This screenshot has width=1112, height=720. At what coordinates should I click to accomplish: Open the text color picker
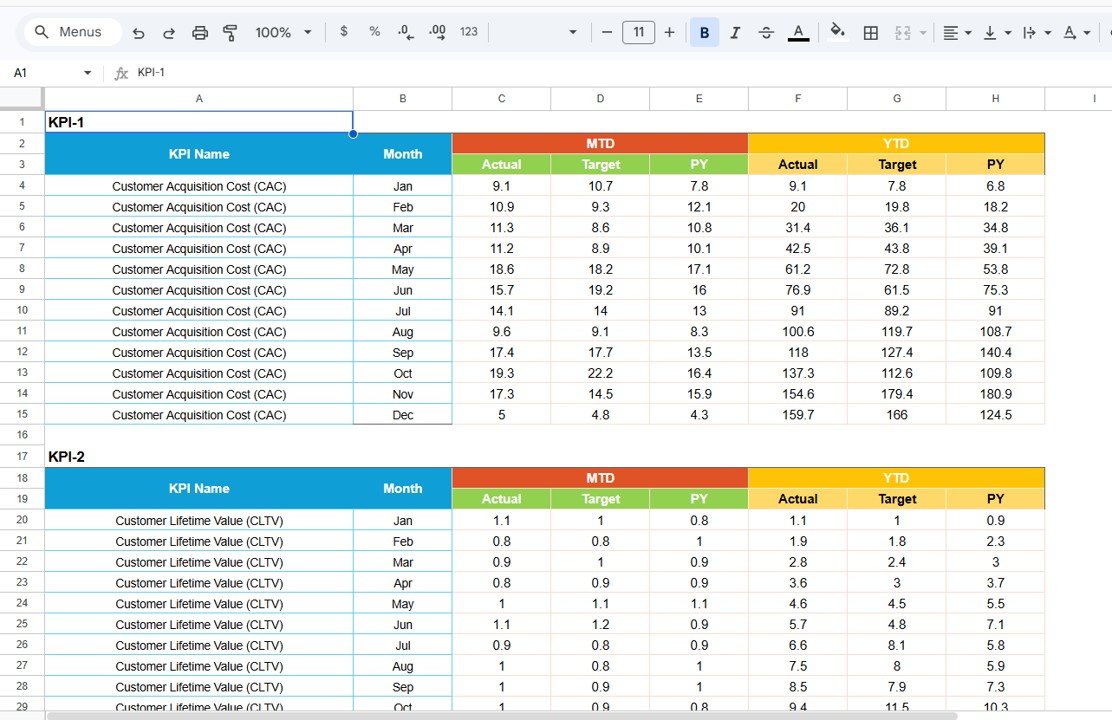797,31
